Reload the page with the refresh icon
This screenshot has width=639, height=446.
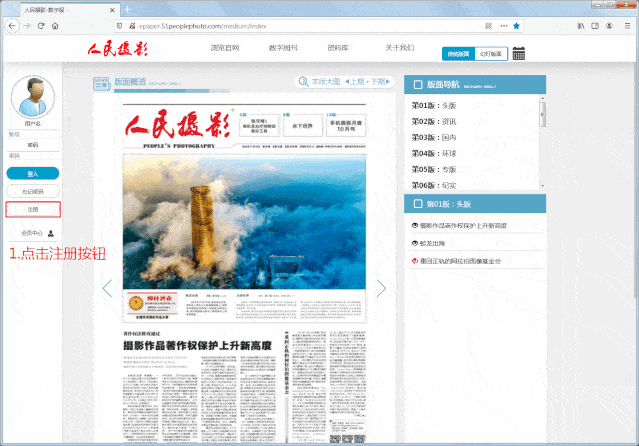click(41, 26)
